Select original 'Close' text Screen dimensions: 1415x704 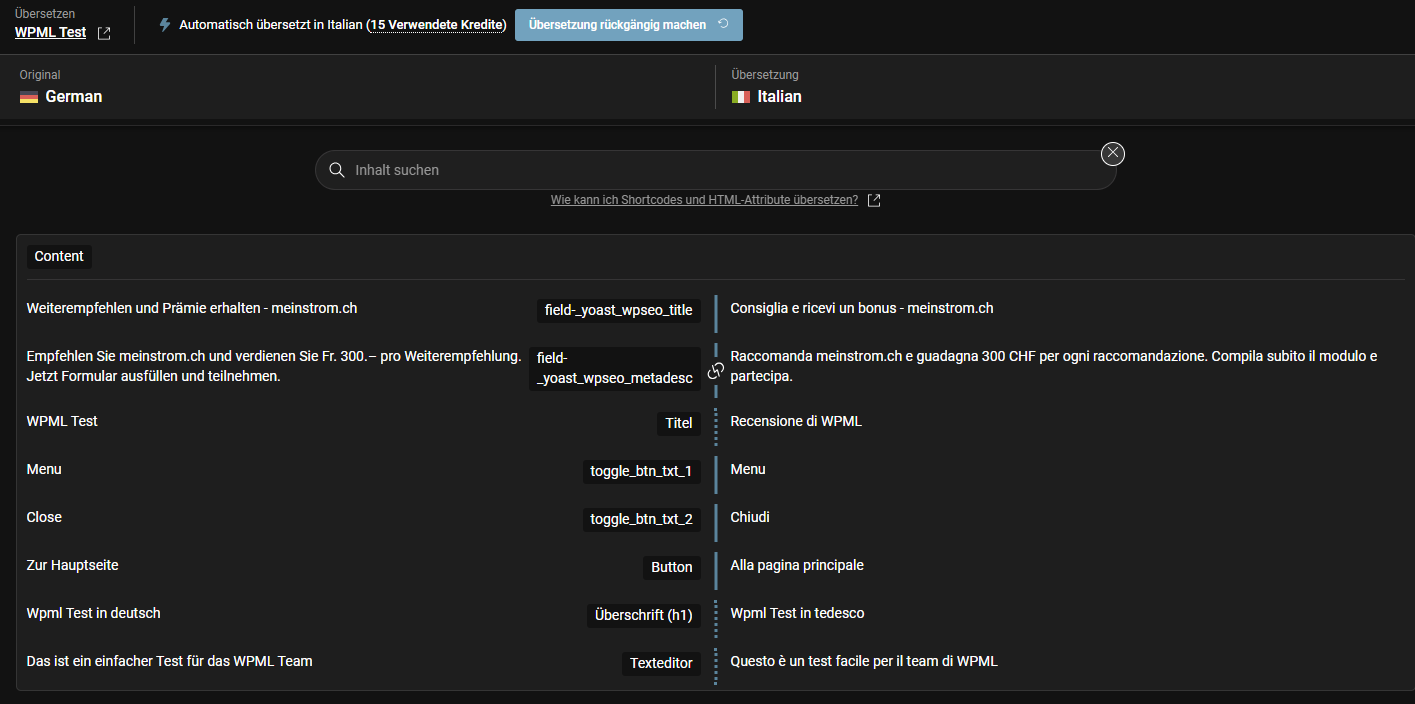pos(44,517)
